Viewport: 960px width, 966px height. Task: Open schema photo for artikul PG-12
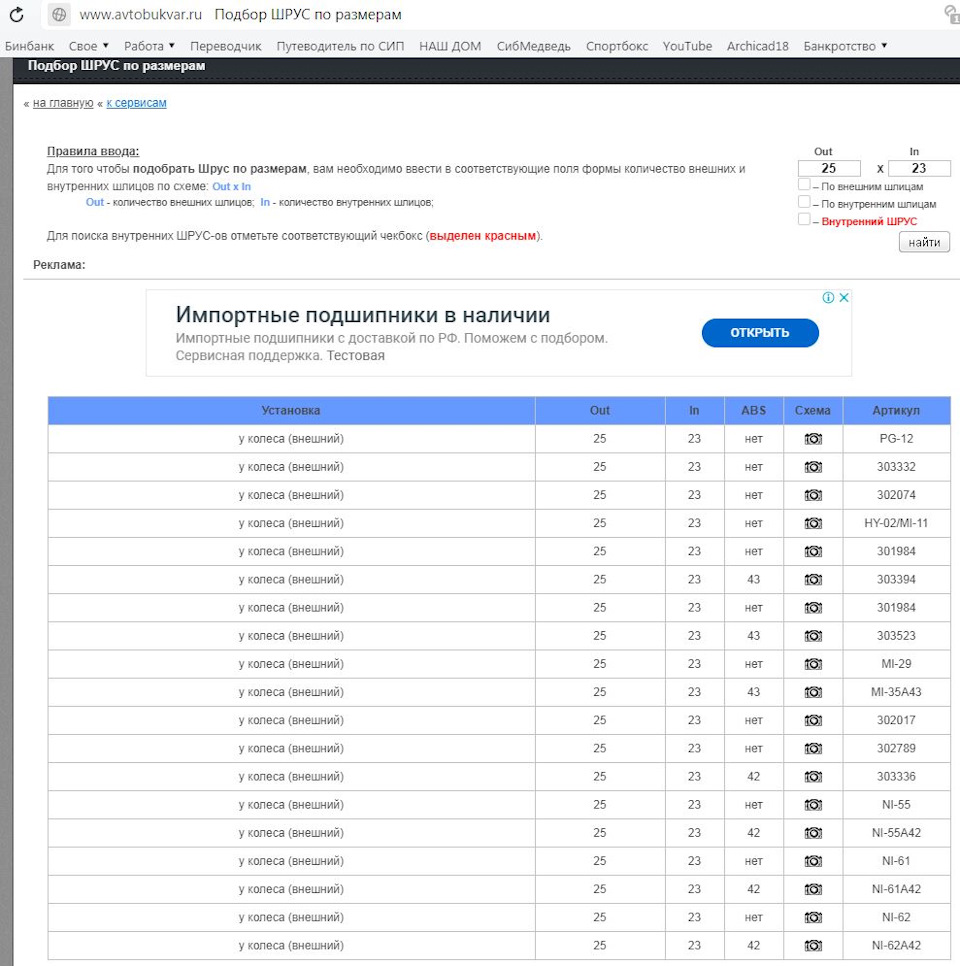(814, 438)
